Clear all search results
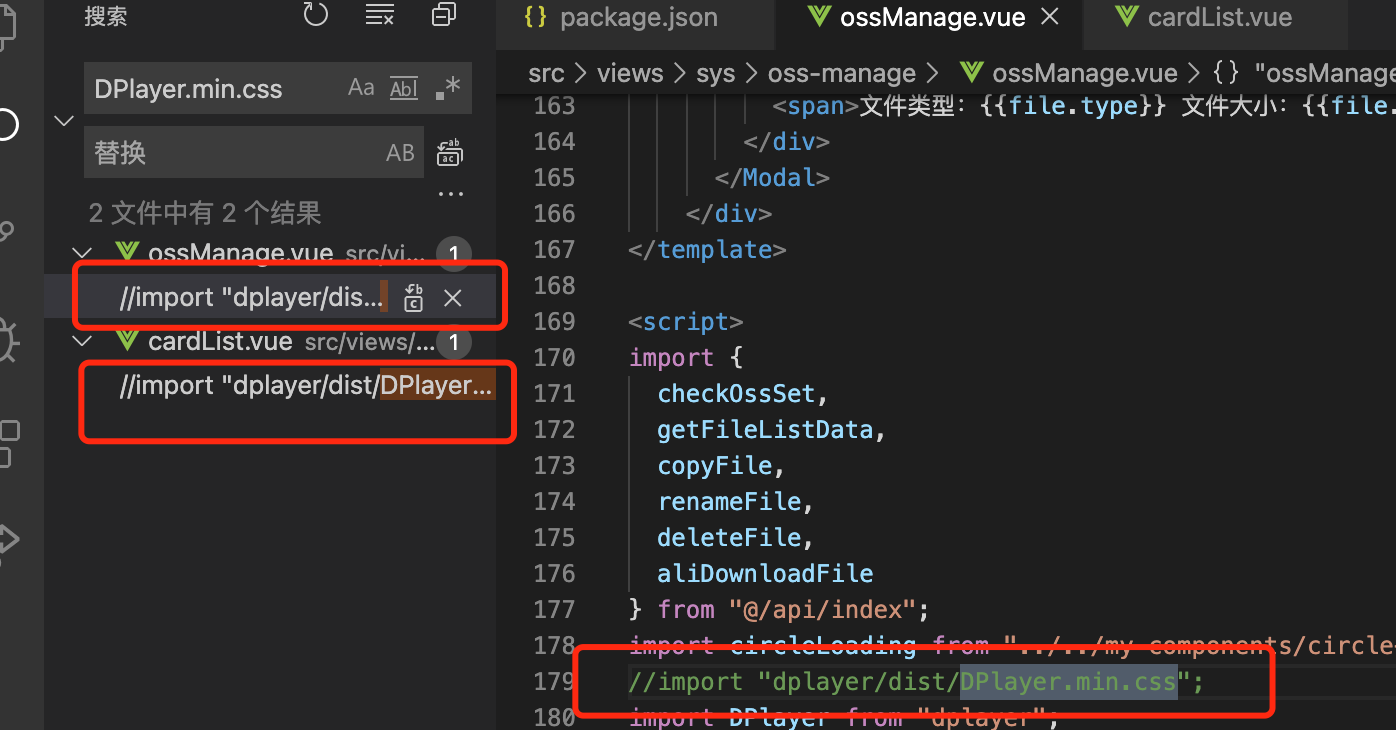 coord(379,16)
